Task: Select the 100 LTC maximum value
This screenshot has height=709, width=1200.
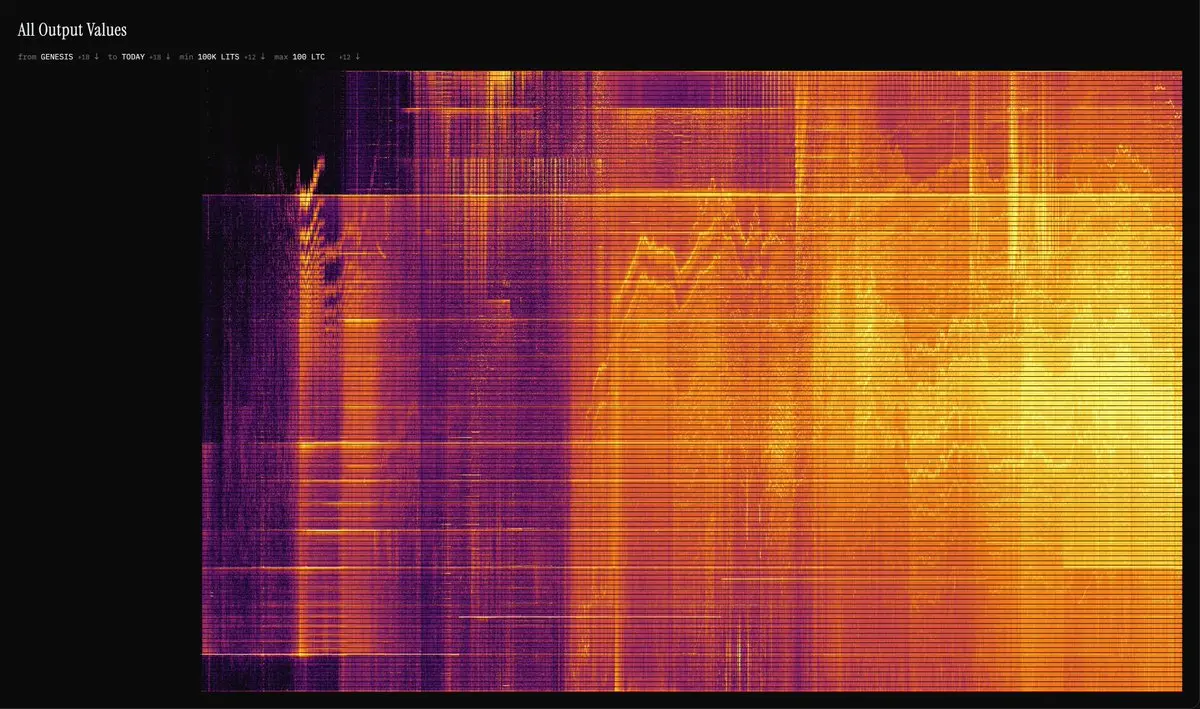Action: tap(308, 57)
